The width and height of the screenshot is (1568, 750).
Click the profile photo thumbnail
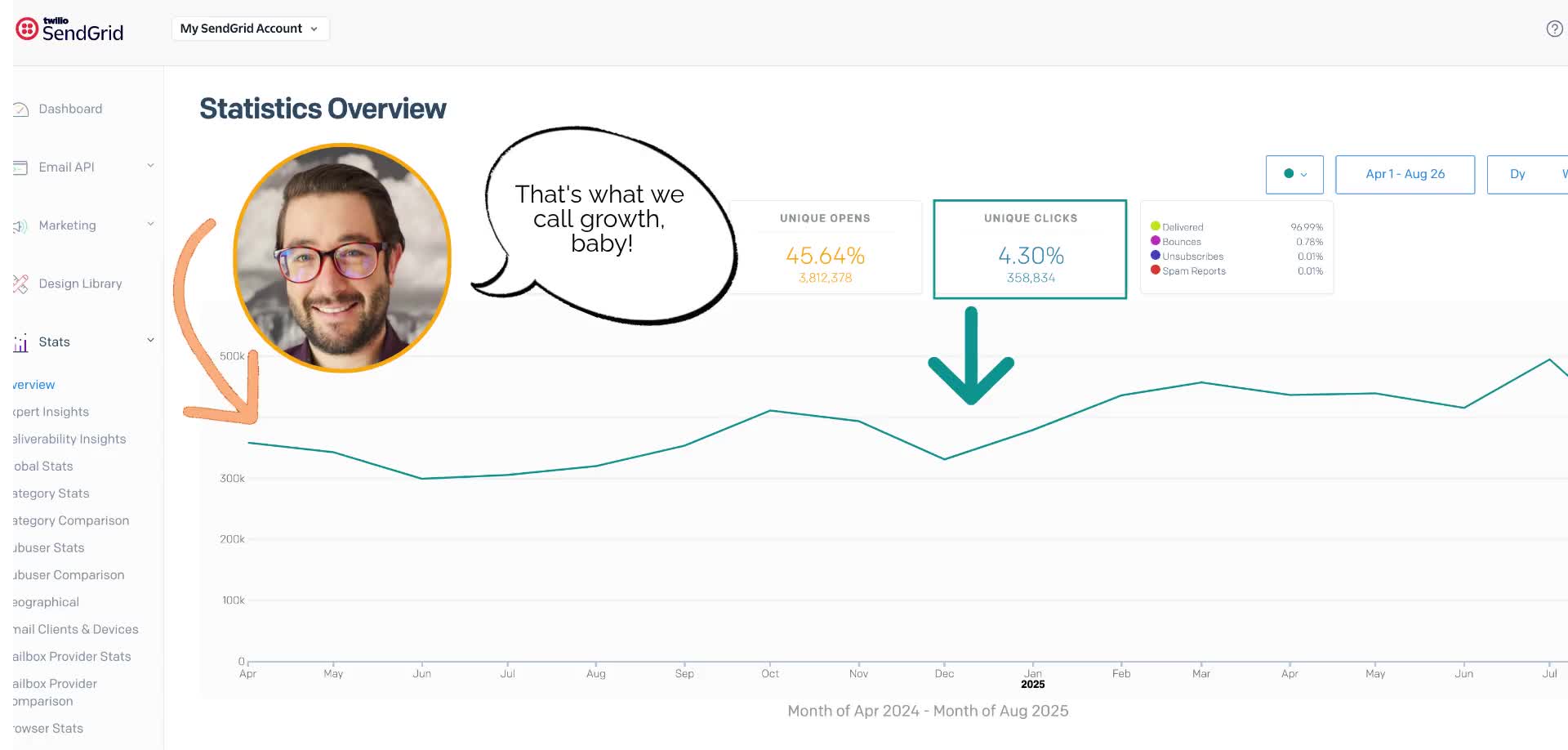tap(342, 258)
